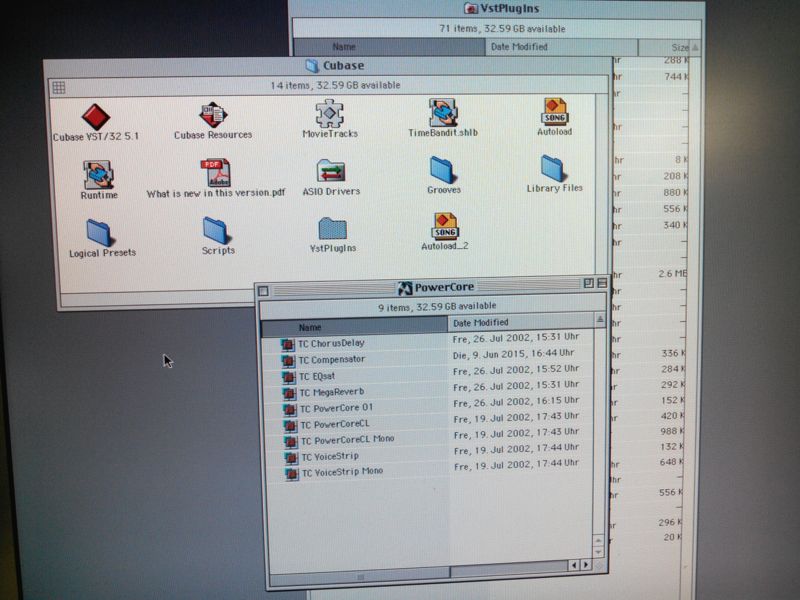Image resolution: width=800 pixels, height=600 pixels.
Task: Click the TC VoiceStrip Mono plug-in icon
Action: [x=292, y=474]
